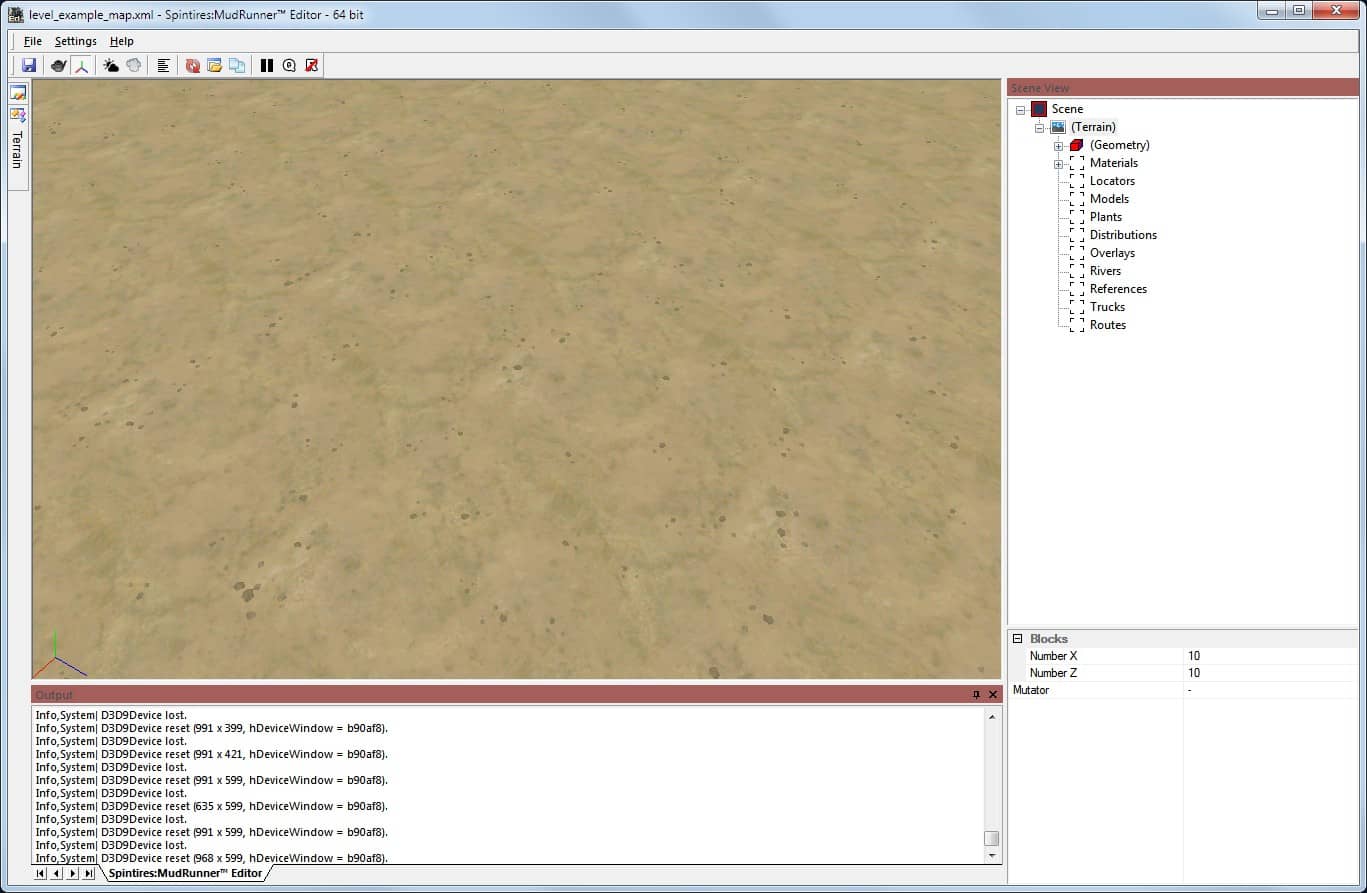The height and width of the screenshot is (893, 1367).
Task: Click the teapot icon in toolbar
Action: 59,66
